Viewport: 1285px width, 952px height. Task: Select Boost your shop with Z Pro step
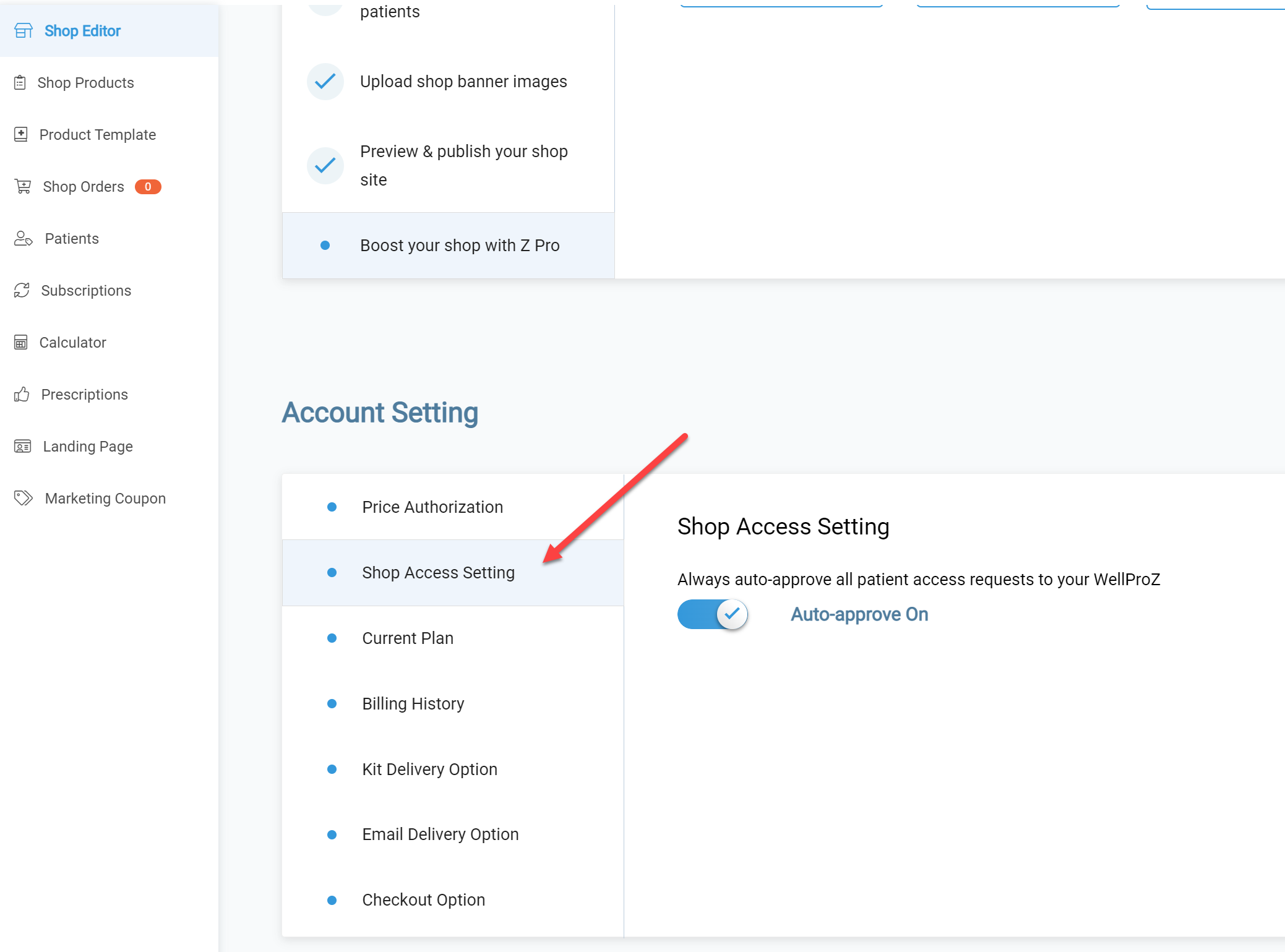tap(449, 246)
